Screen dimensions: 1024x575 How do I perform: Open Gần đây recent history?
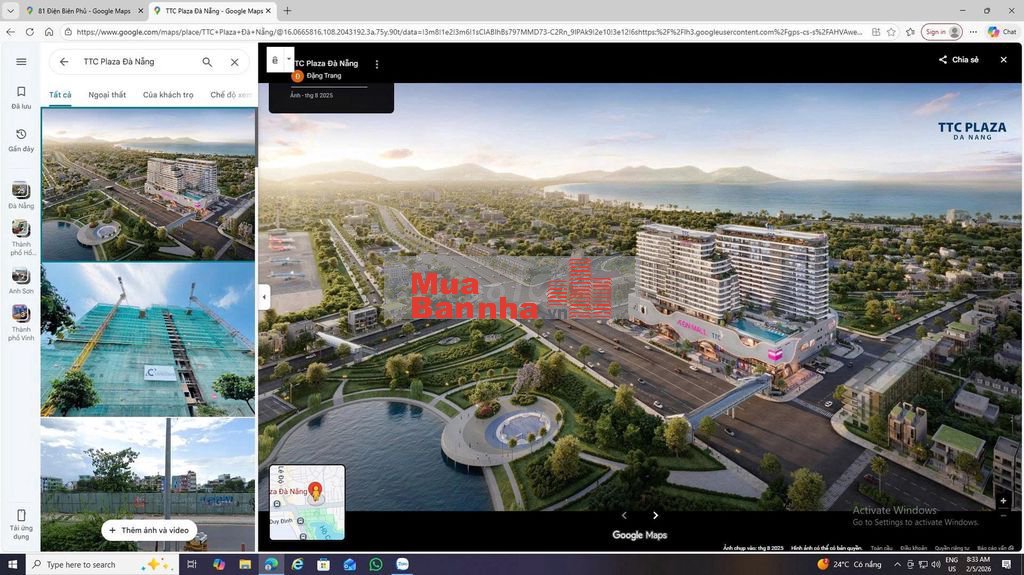21,139
